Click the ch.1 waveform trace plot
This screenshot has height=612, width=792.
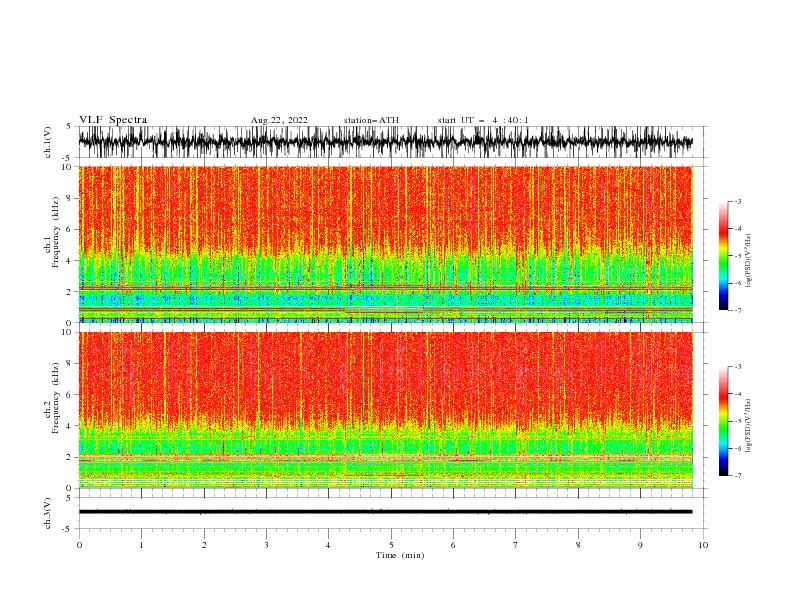pyautogui.click(x=385, y=142)
